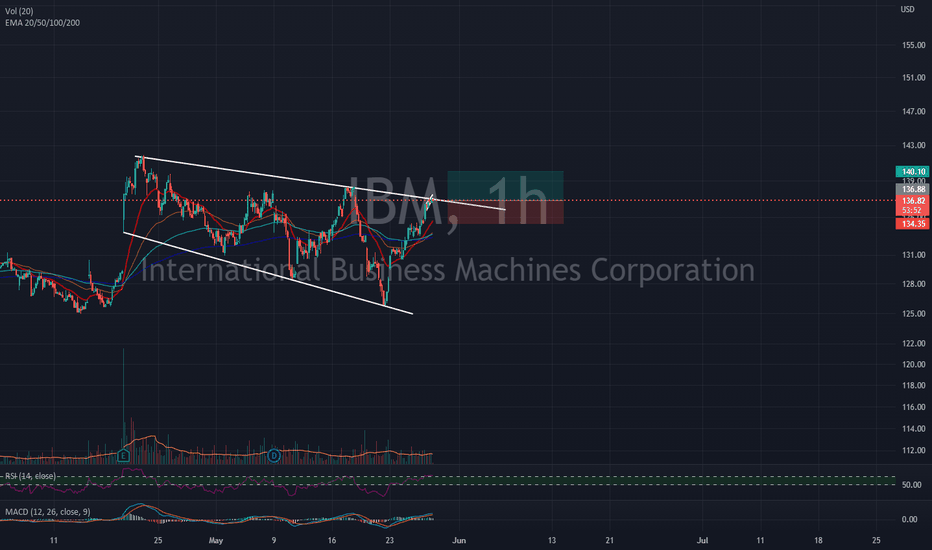This screenshot has width=932, height=550.
Task: Click the 53:52 bar countdown timer
Action: 912,210
